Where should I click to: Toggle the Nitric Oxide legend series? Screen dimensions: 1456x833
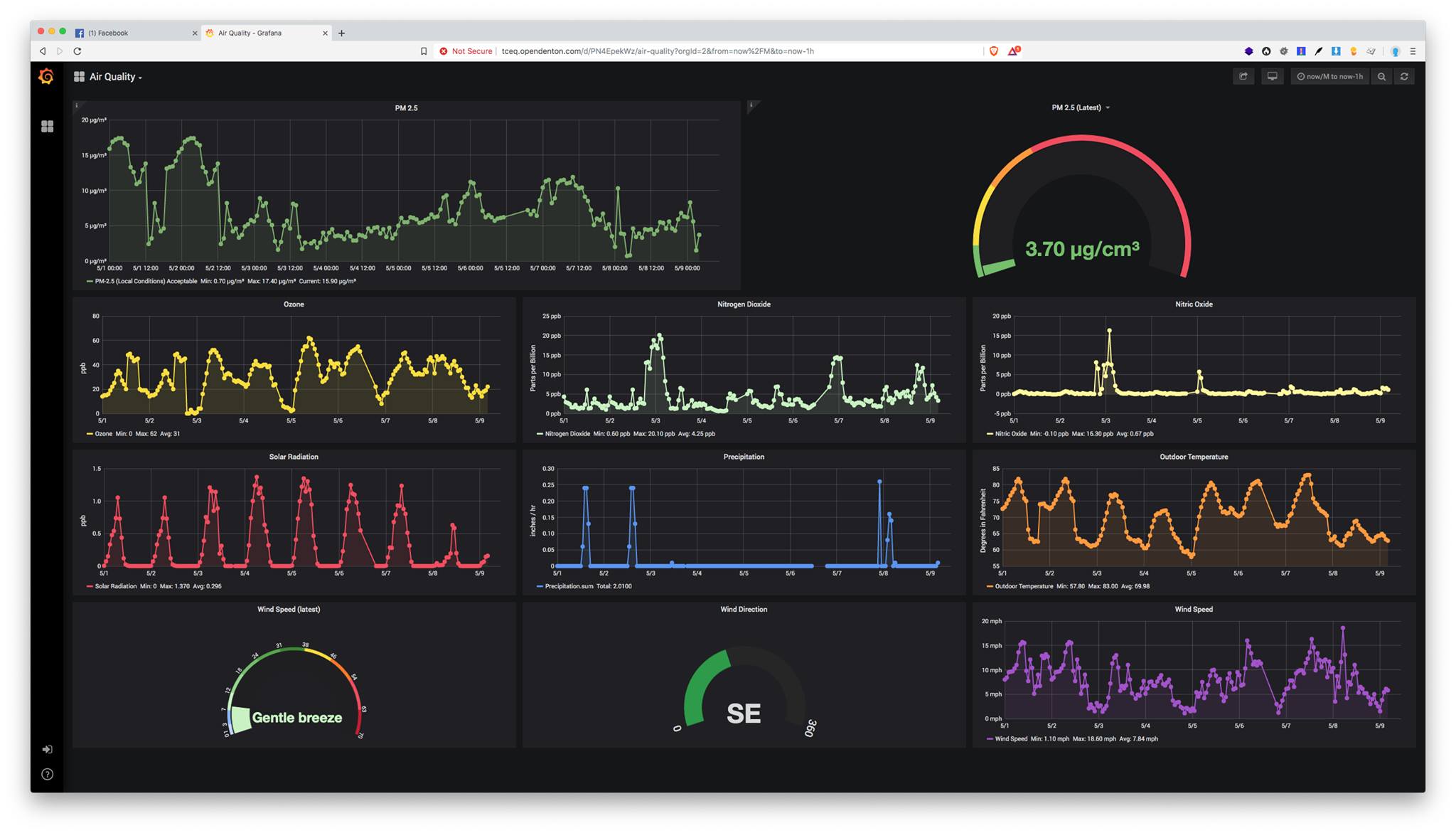1010,433
